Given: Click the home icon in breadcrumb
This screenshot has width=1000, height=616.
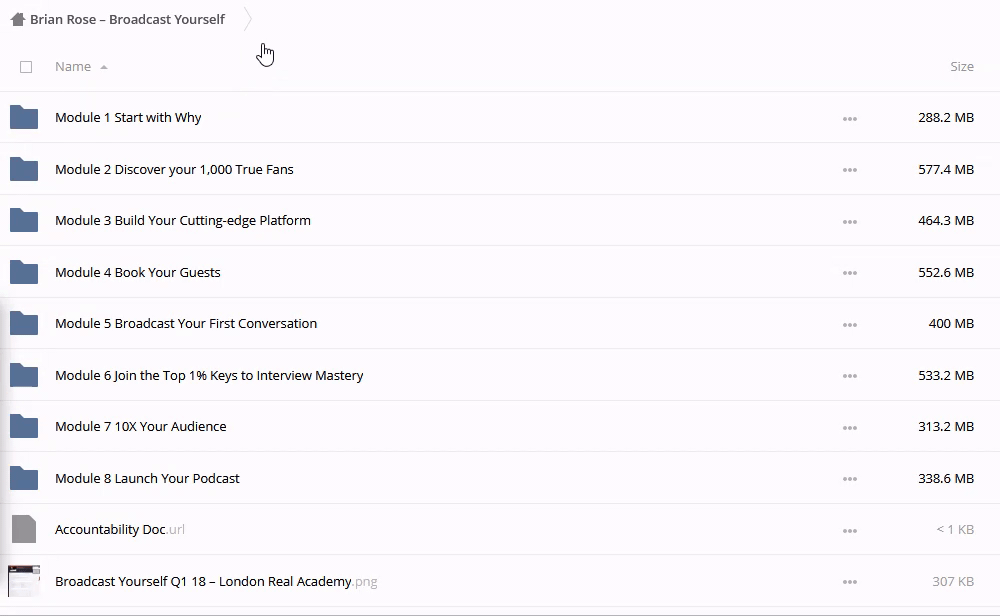Looking at the screenshot, I should point(17,19).
